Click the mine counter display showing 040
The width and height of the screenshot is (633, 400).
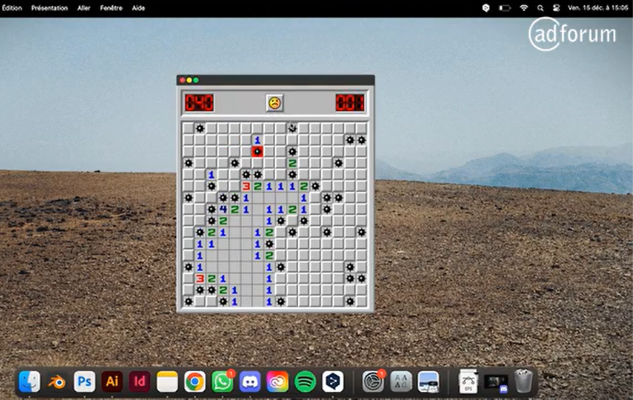click(198, 102)
